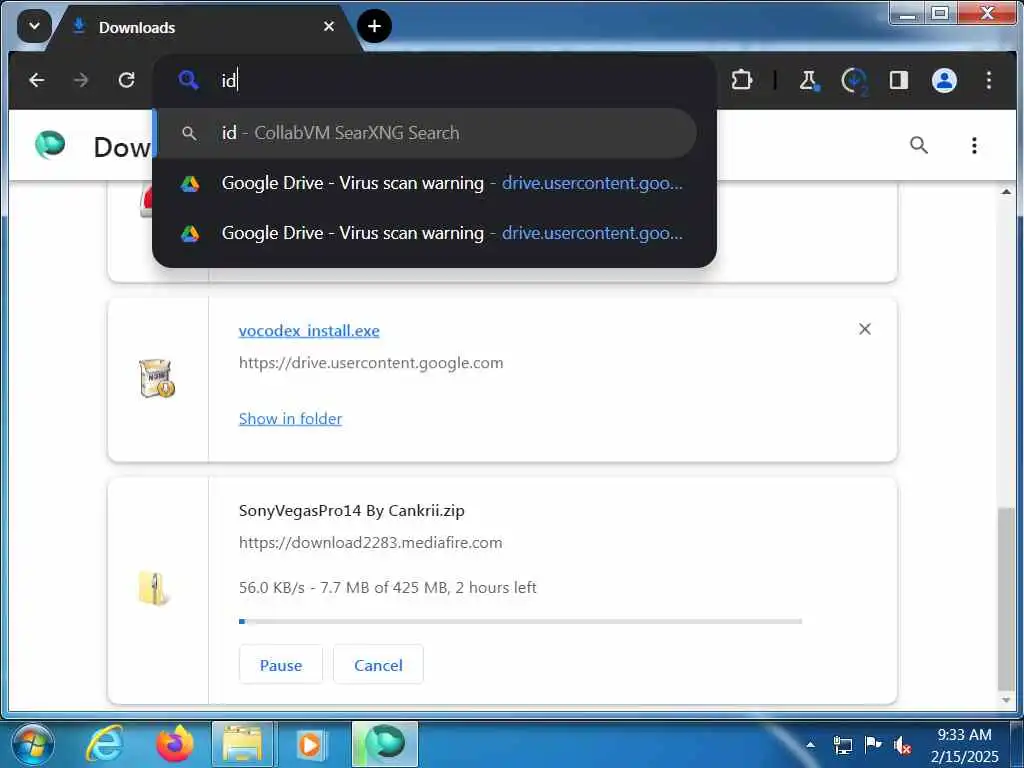
Task: Open the Extensions puzzle icon
Action: click(x=743, y=80)
